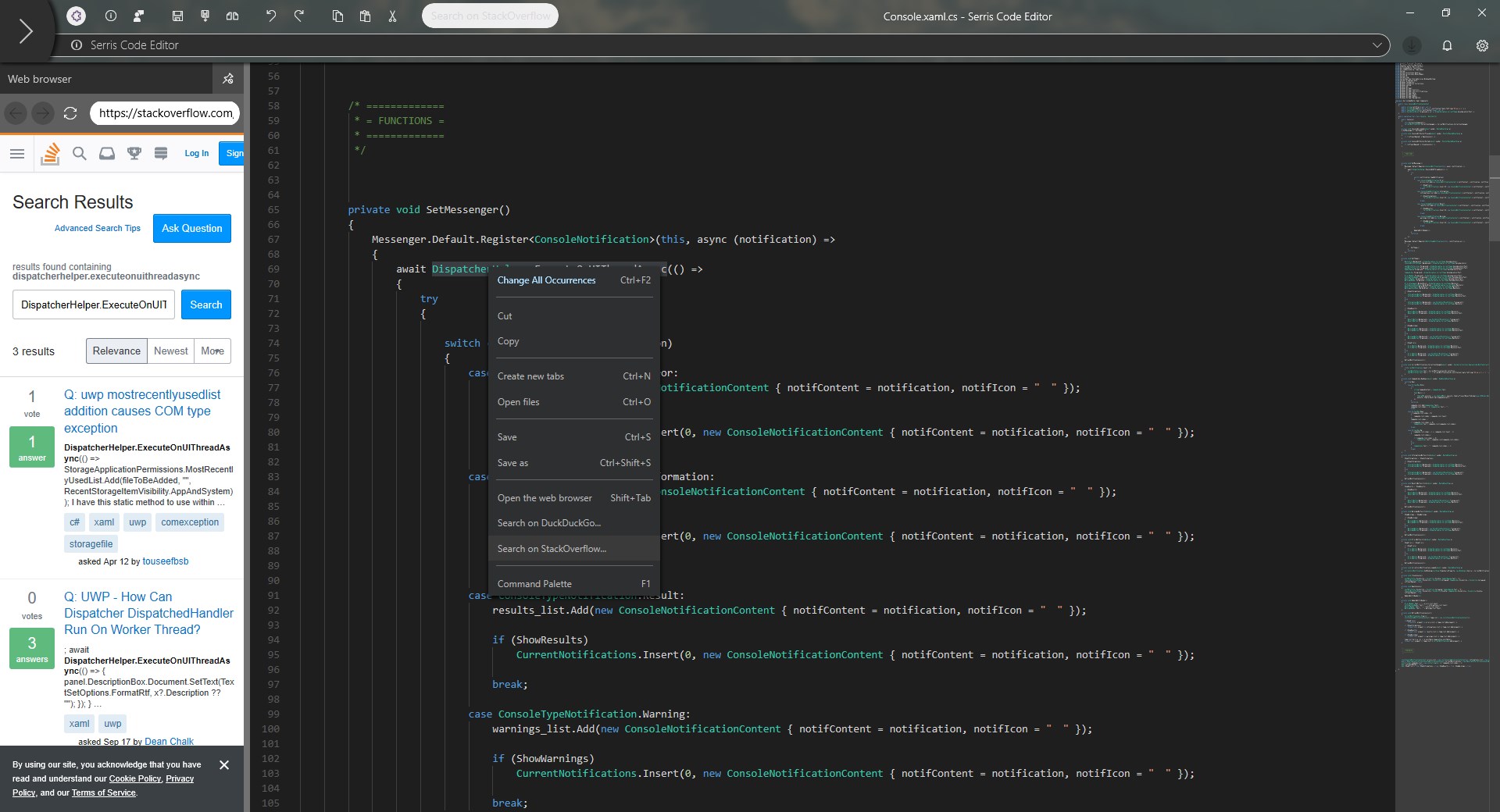
Task: Click the Paste icon in the top toolbar
Action: (x=365, y=16)
